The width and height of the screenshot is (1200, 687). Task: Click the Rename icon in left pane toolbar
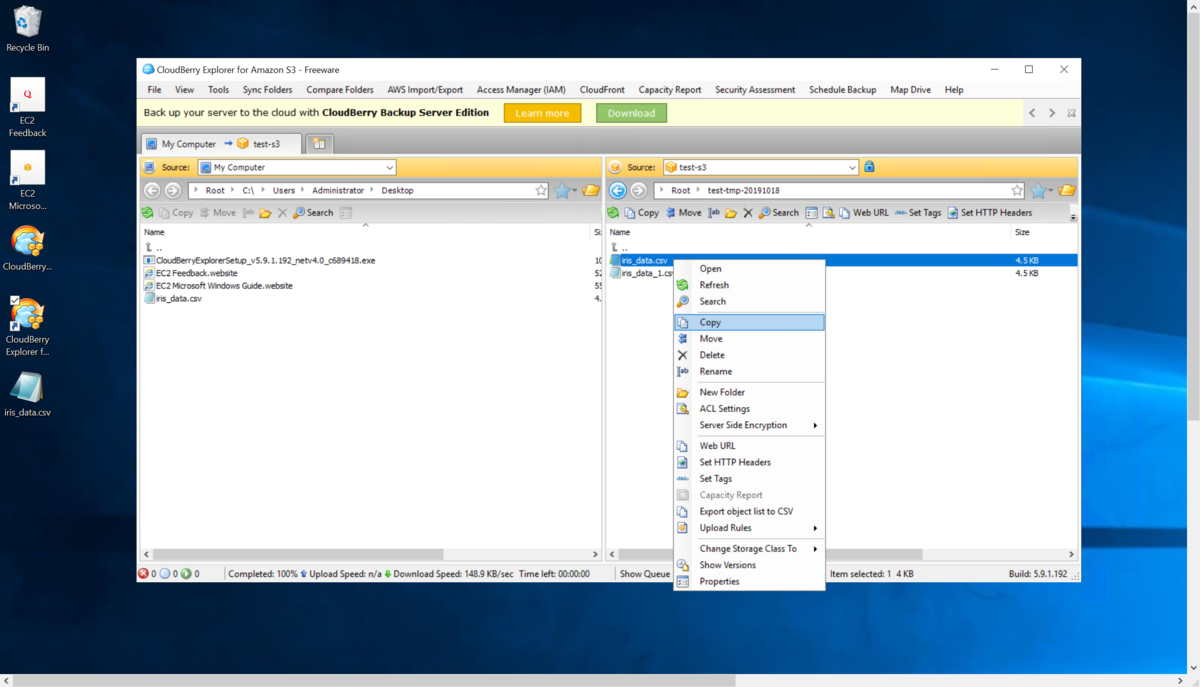[x=248, y=213]
